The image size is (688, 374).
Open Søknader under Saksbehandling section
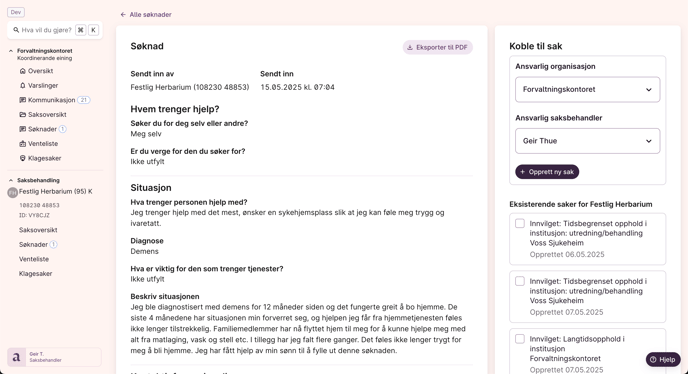coord(33,245)
